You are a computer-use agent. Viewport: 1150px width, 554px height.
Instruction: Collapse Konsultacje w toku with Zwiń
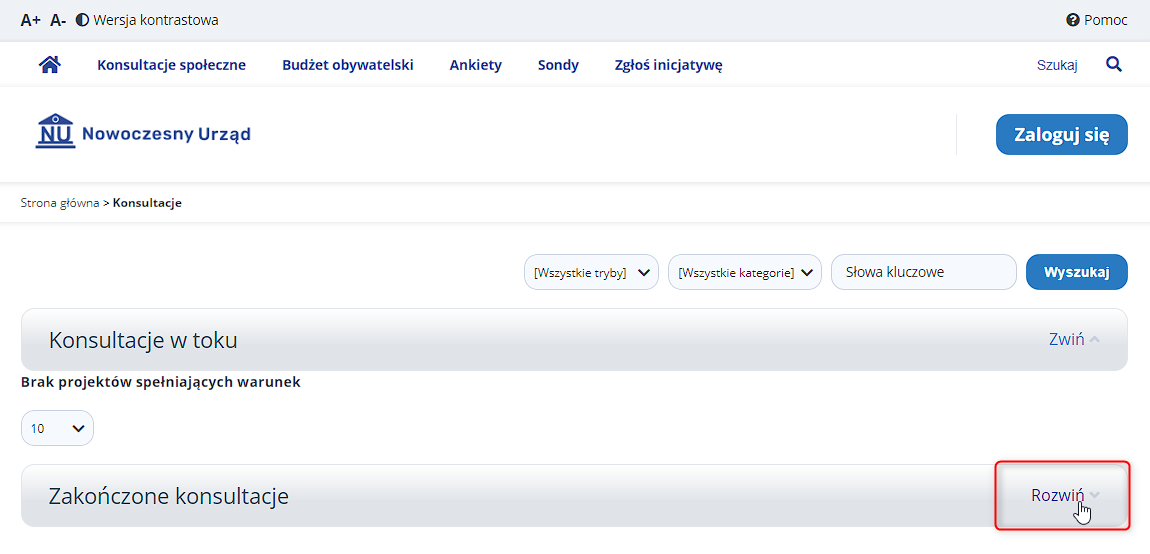pyautogui.click(x=1074, y=340)
